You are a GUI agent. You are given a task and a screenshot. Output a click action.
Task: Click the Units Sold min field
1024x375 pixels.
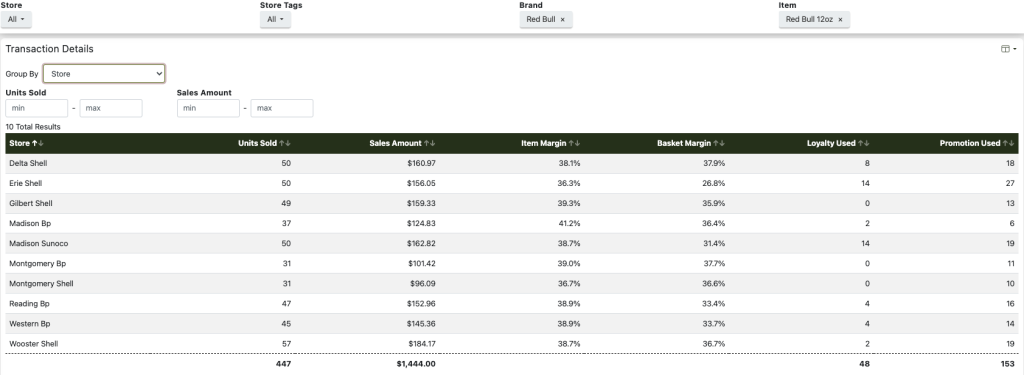pos(37,108)
